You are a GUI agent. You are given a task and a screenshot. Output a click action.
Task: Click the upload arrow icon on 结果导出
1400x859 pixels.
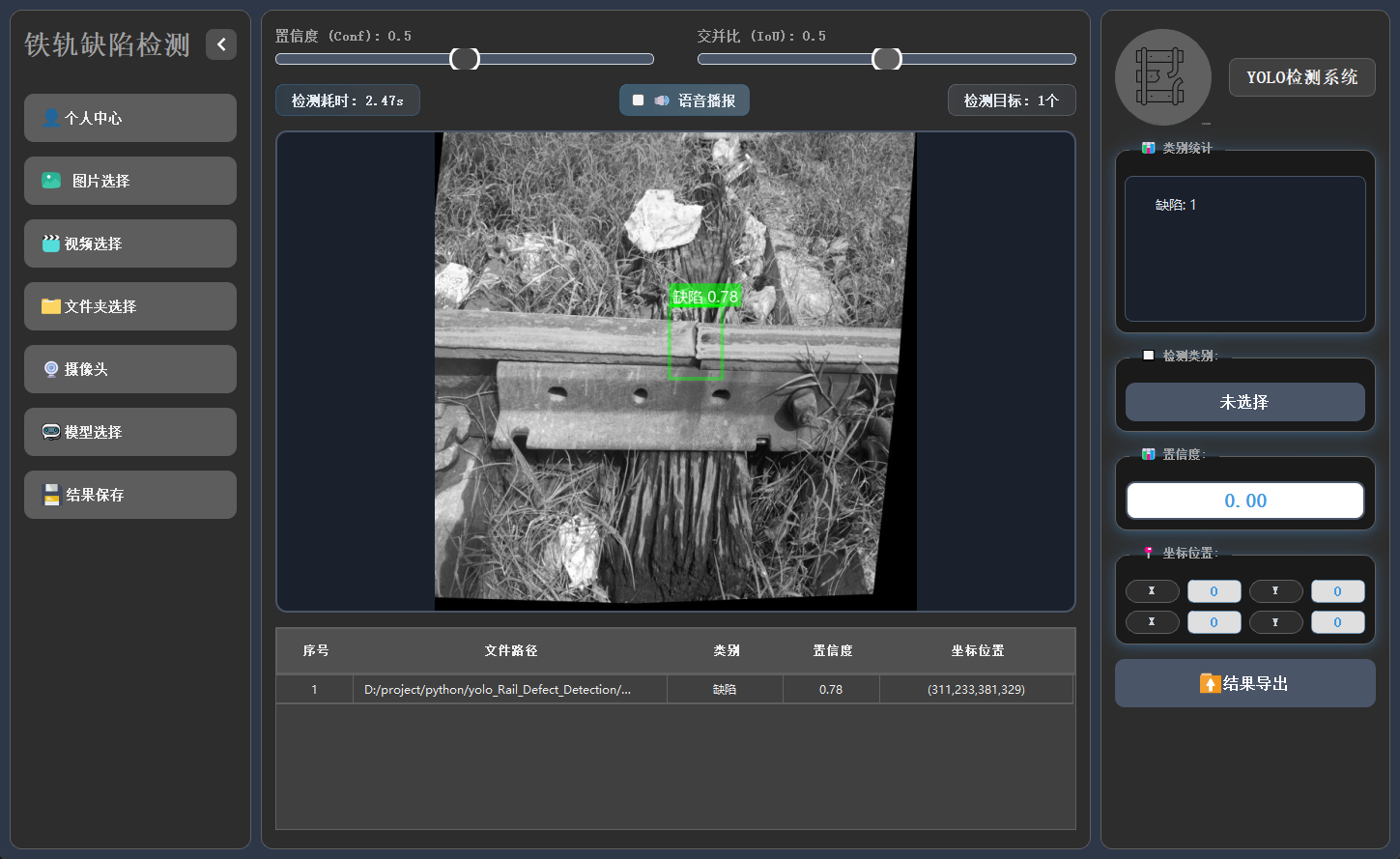(1210, 683)
